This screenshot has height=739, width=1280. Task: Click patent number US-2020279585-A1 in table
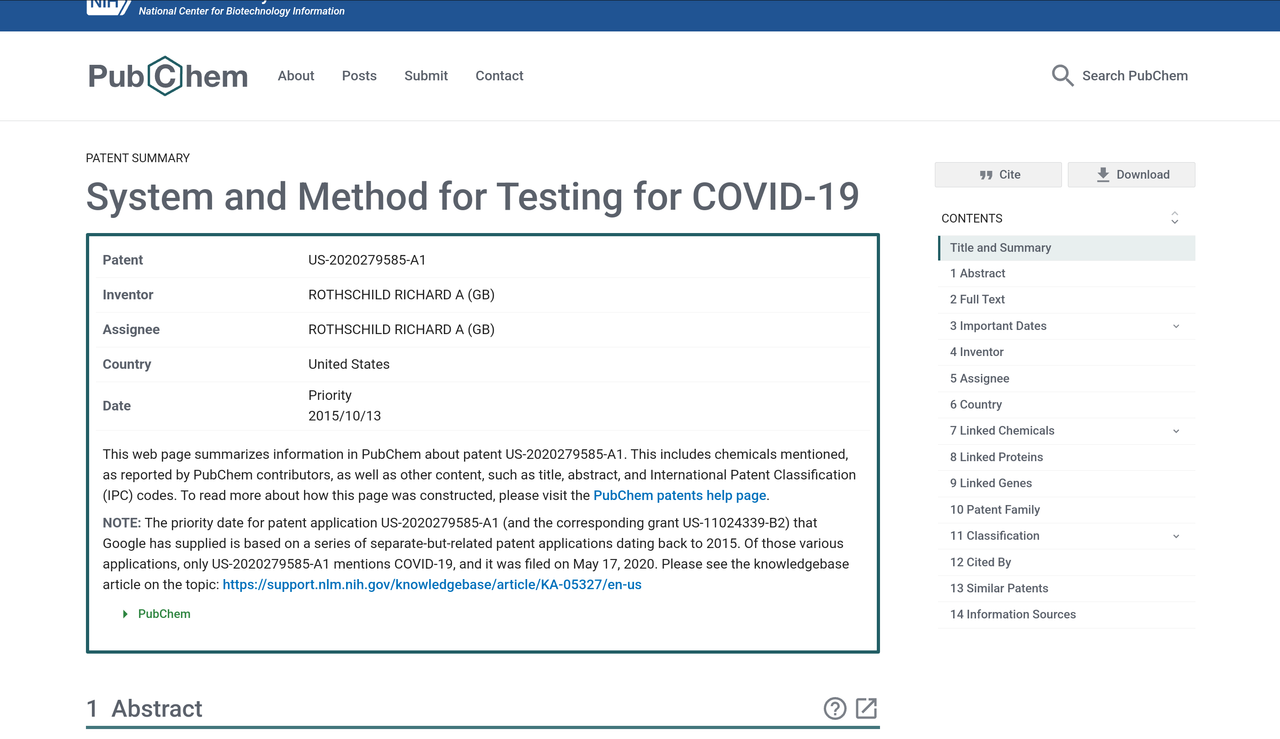pyautogui.click(x=367, y=260)
